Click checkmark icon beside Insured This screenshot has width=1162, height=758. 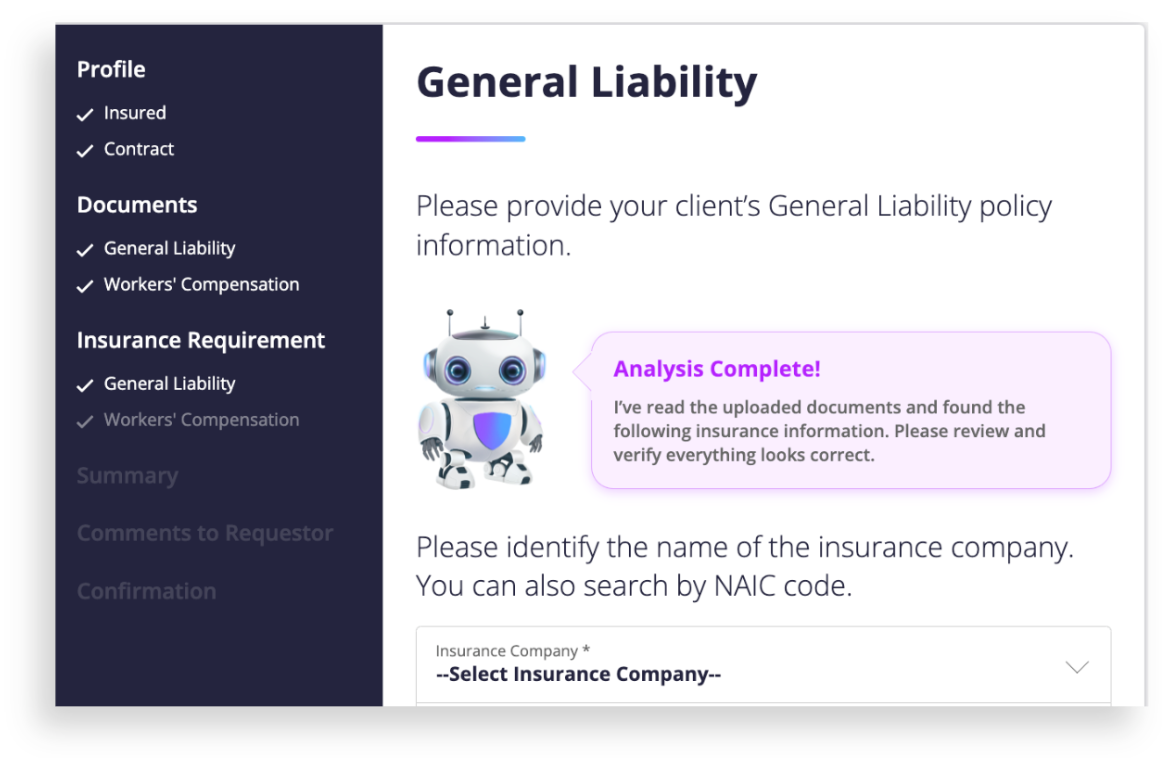pyautogui.click(x=85, y=115)
